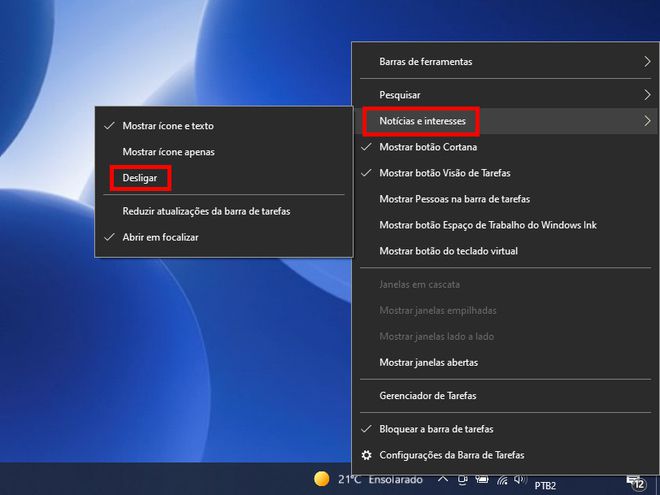Click disabled Janelas em cascata entry
This screenshot has width=660, height=495.
click(505, 285)
